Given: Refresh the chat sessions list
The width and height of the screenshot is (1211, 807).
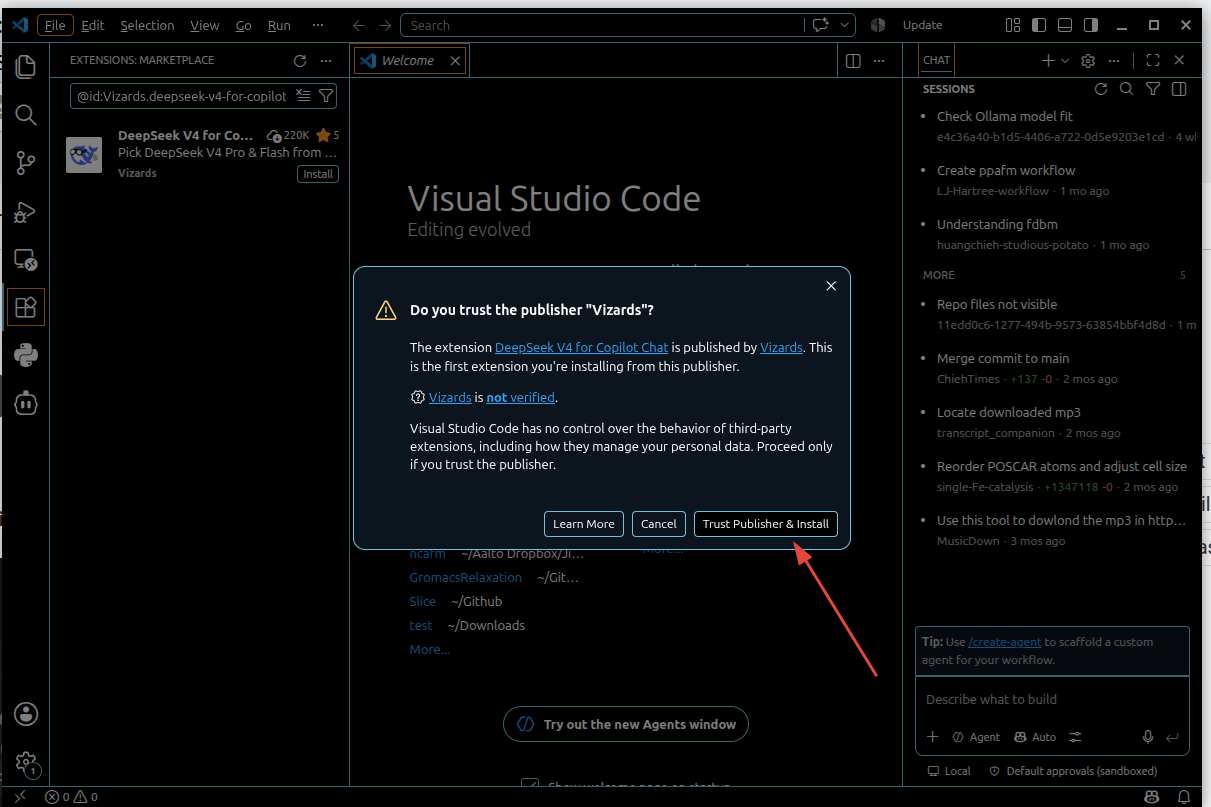Looking at the screenshot, I should [x=1101, y=89].
